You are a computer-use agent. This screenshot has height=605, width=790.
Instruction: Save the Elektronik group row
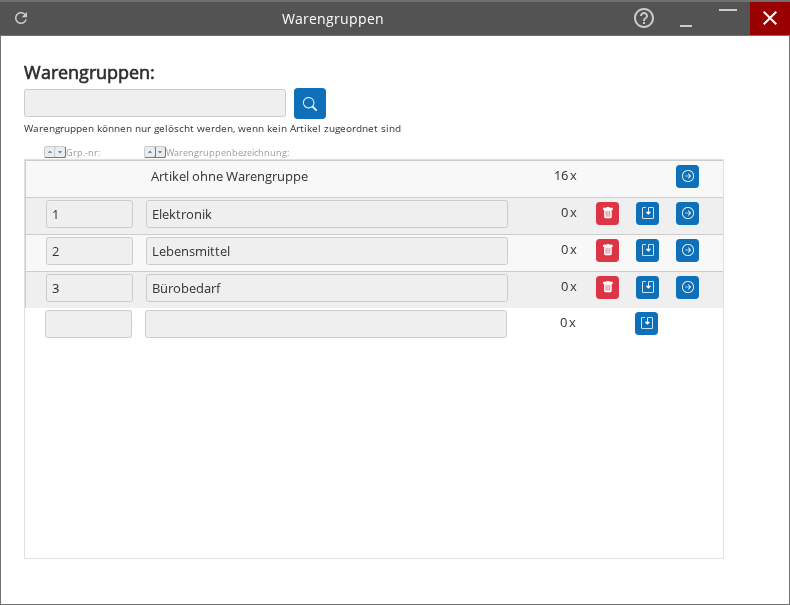click(x=647, y=213)
